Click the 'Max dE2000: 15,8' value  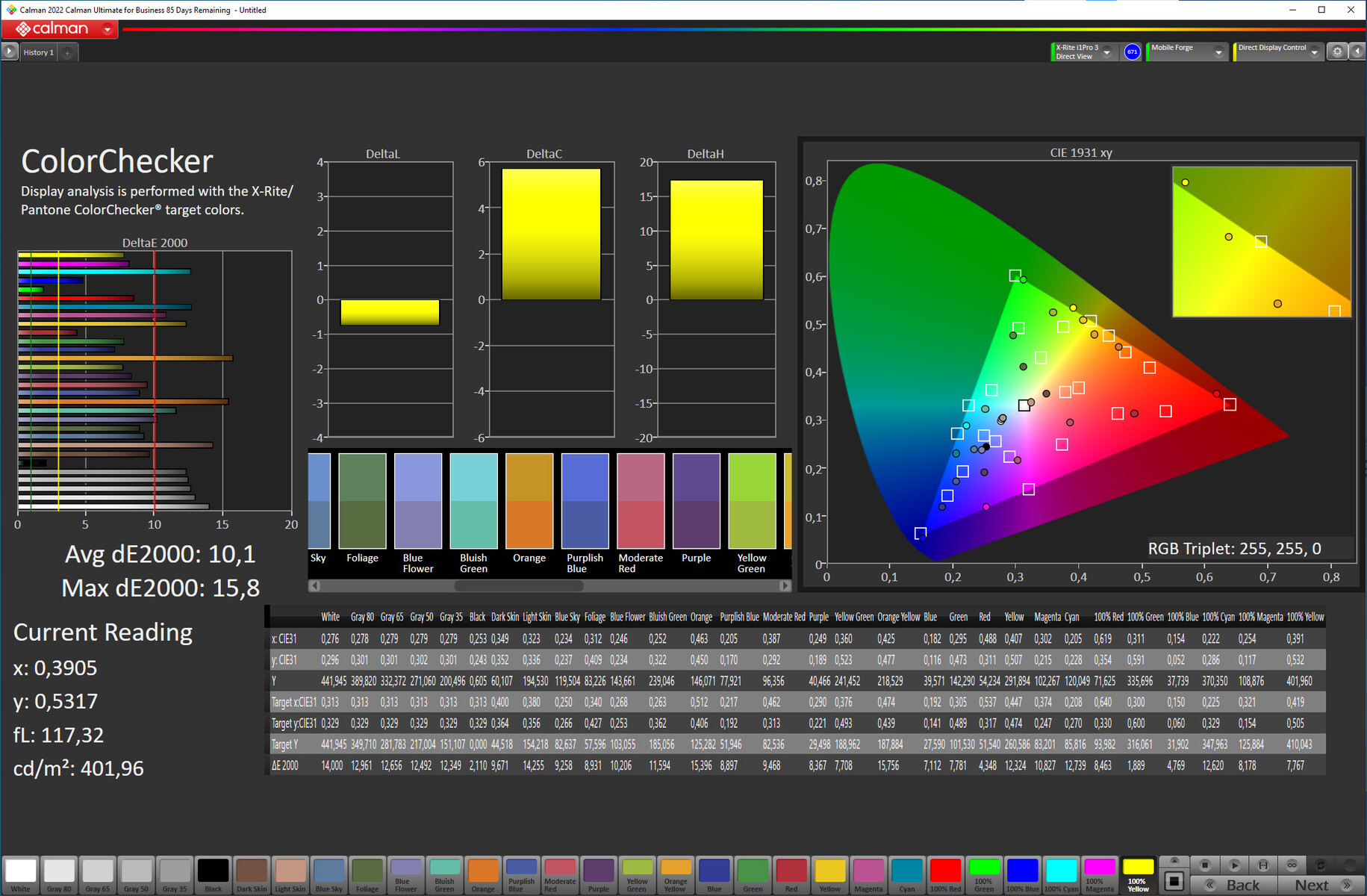(161, 588)
